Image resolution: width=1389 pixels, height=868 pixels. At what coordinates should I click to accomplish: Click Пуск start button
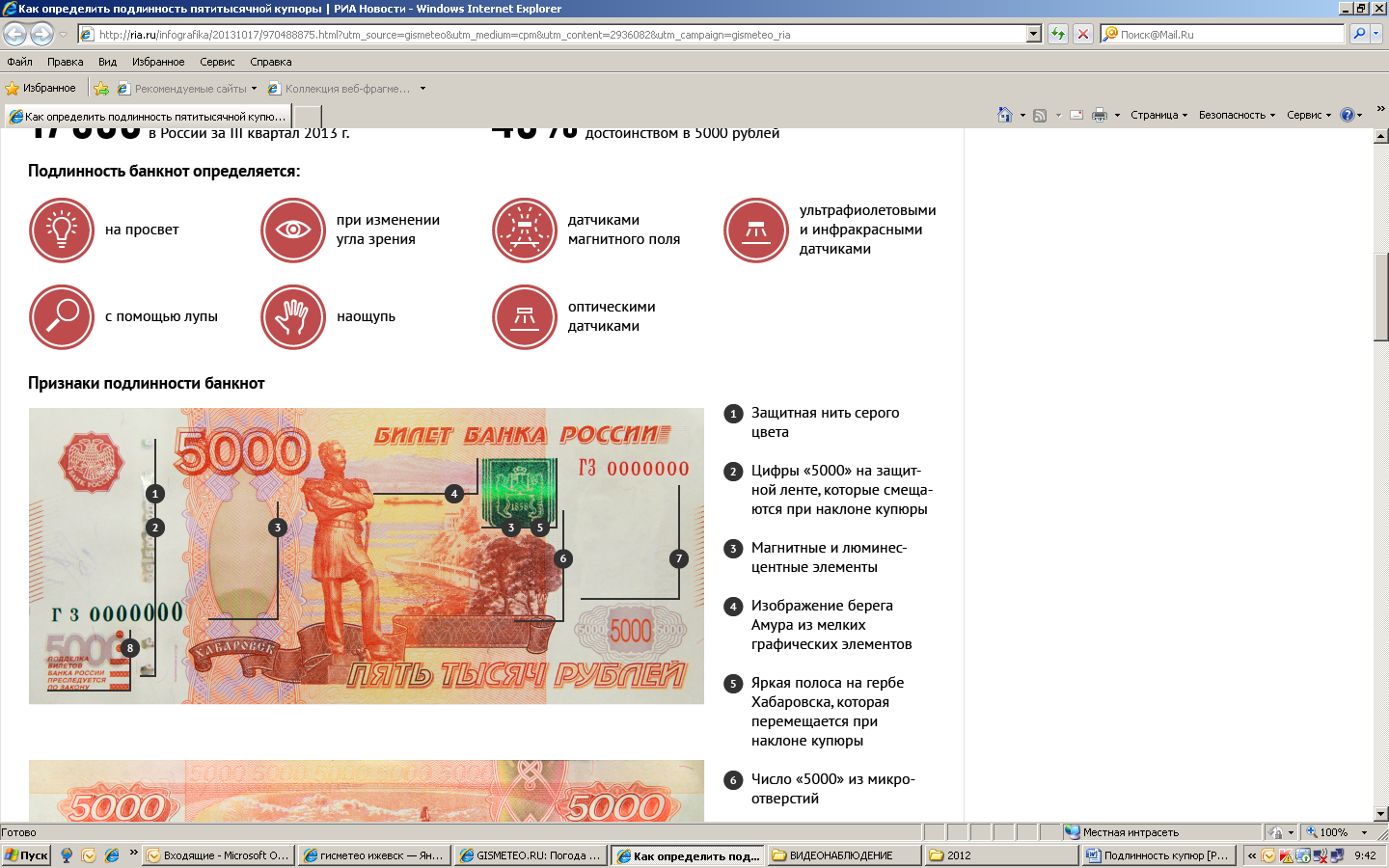(x=26, y=855)
